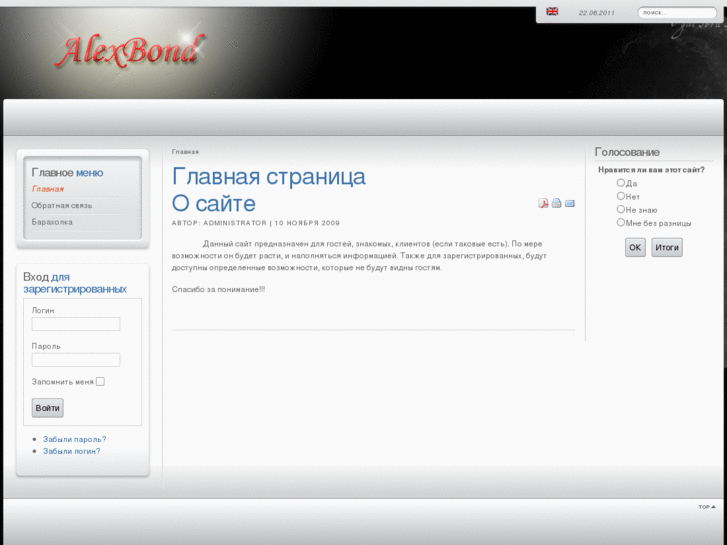Submit the poll with OK button
The height and width of the screenshot is (545, 727).
635,247
